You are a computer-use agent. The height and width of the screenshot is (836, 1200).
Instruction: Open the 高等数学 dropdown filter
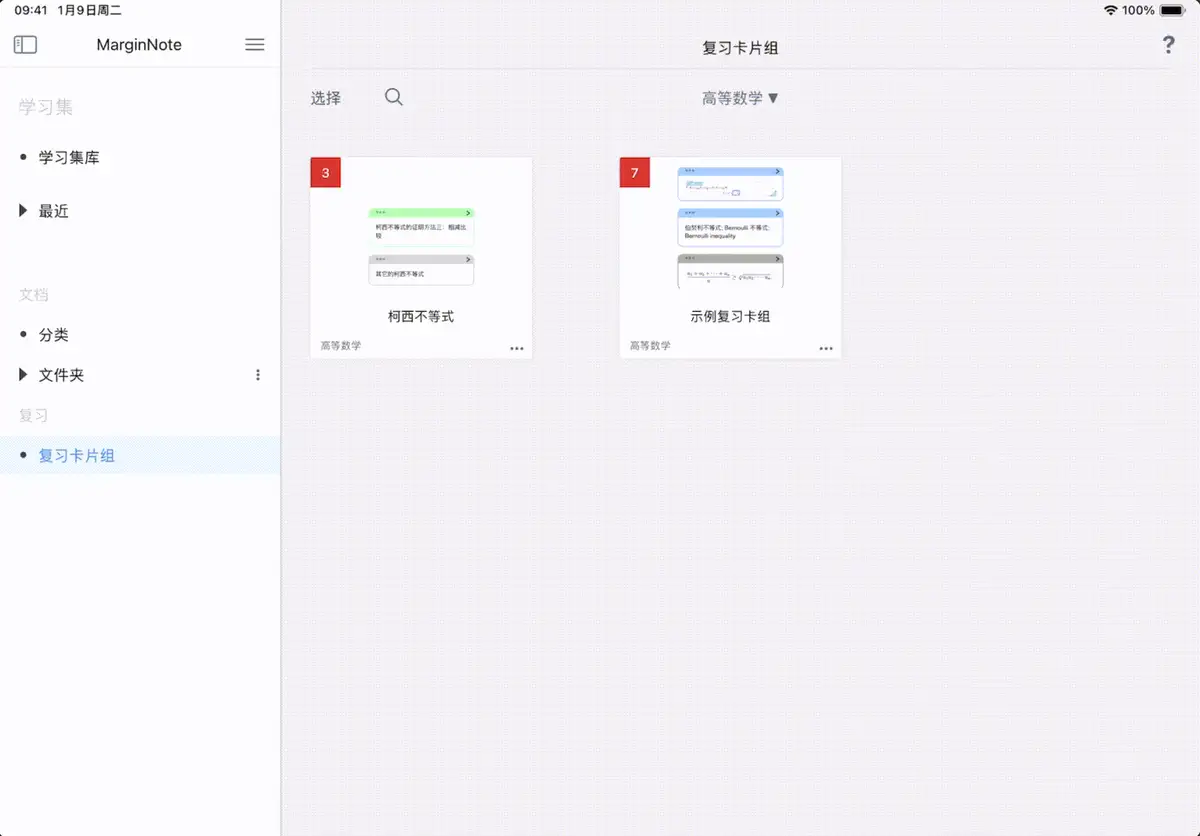(740, 98)
